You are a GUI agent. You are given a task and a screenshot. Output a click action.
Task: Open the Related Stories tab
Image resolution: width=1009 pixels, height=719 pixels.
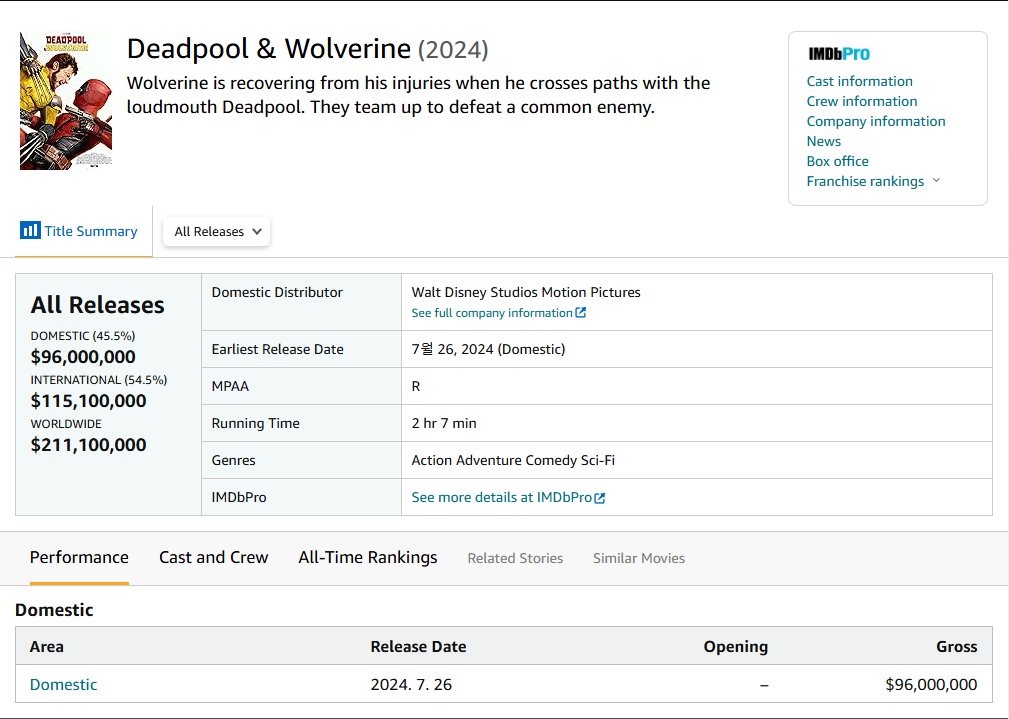tap(515, 558)
